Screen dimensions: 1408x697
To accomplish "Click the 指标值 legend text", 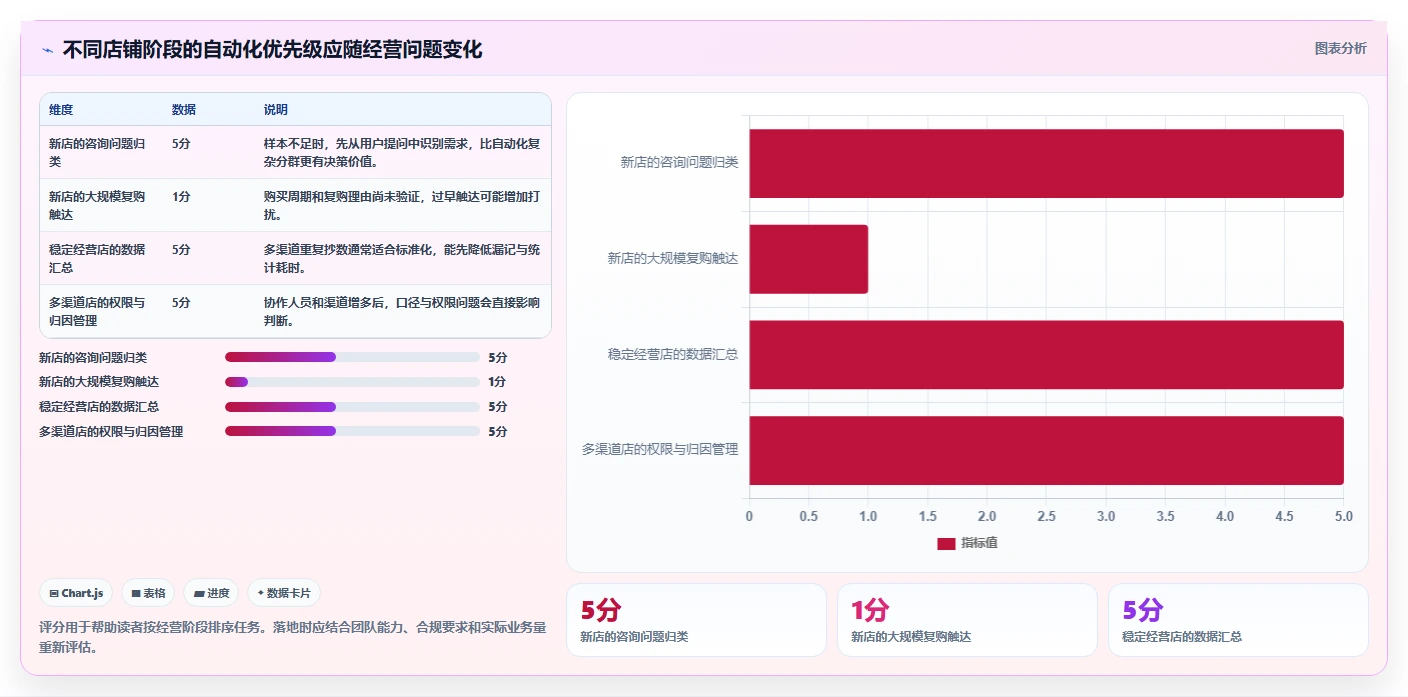I will pos(979,543).
